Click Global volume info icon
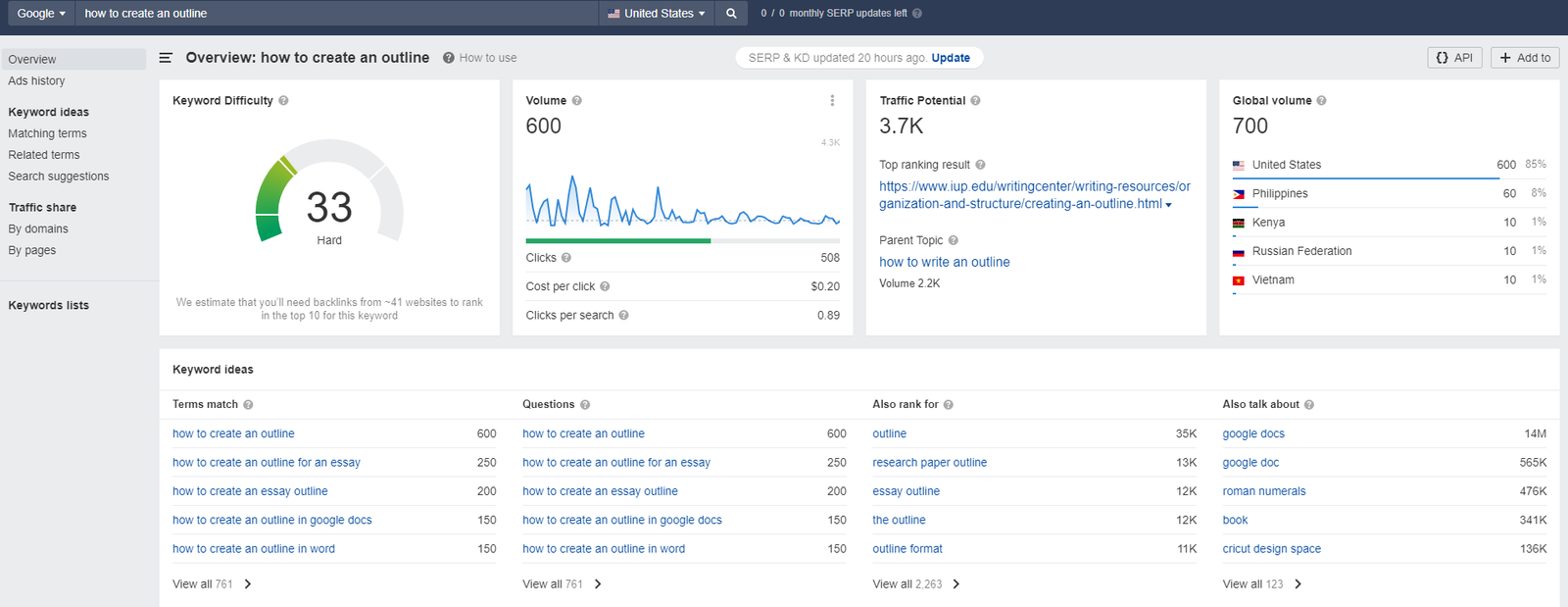The image size is (1568, 607). pos(1321,100)
